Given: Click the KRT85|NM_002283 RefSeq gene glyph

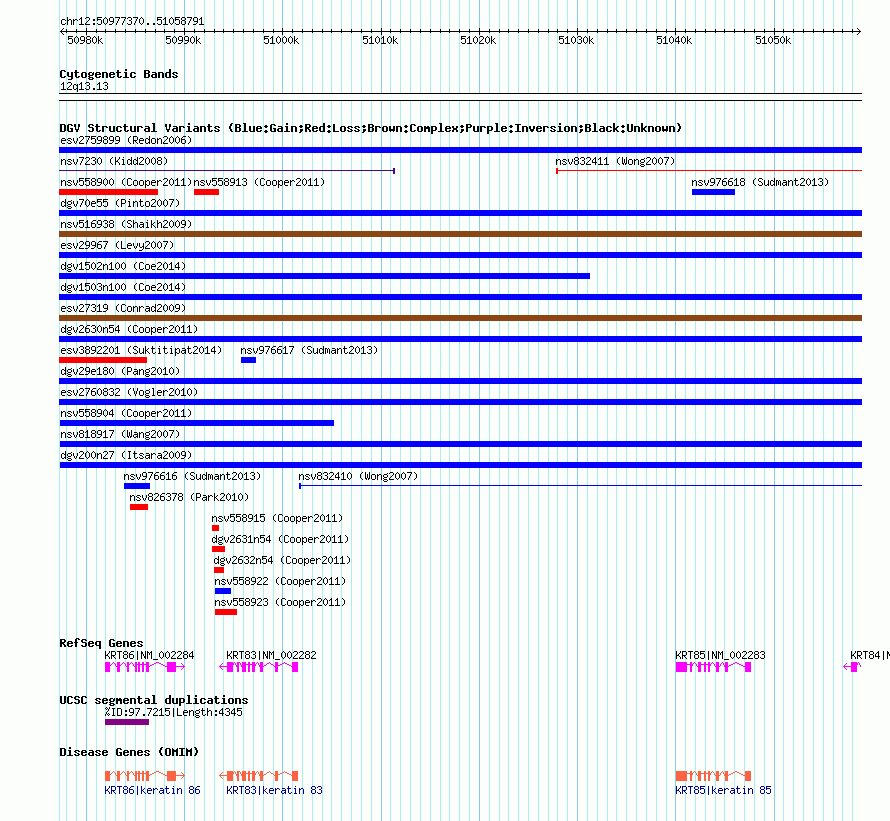Looking at the screenshot, I should [713, 667].
